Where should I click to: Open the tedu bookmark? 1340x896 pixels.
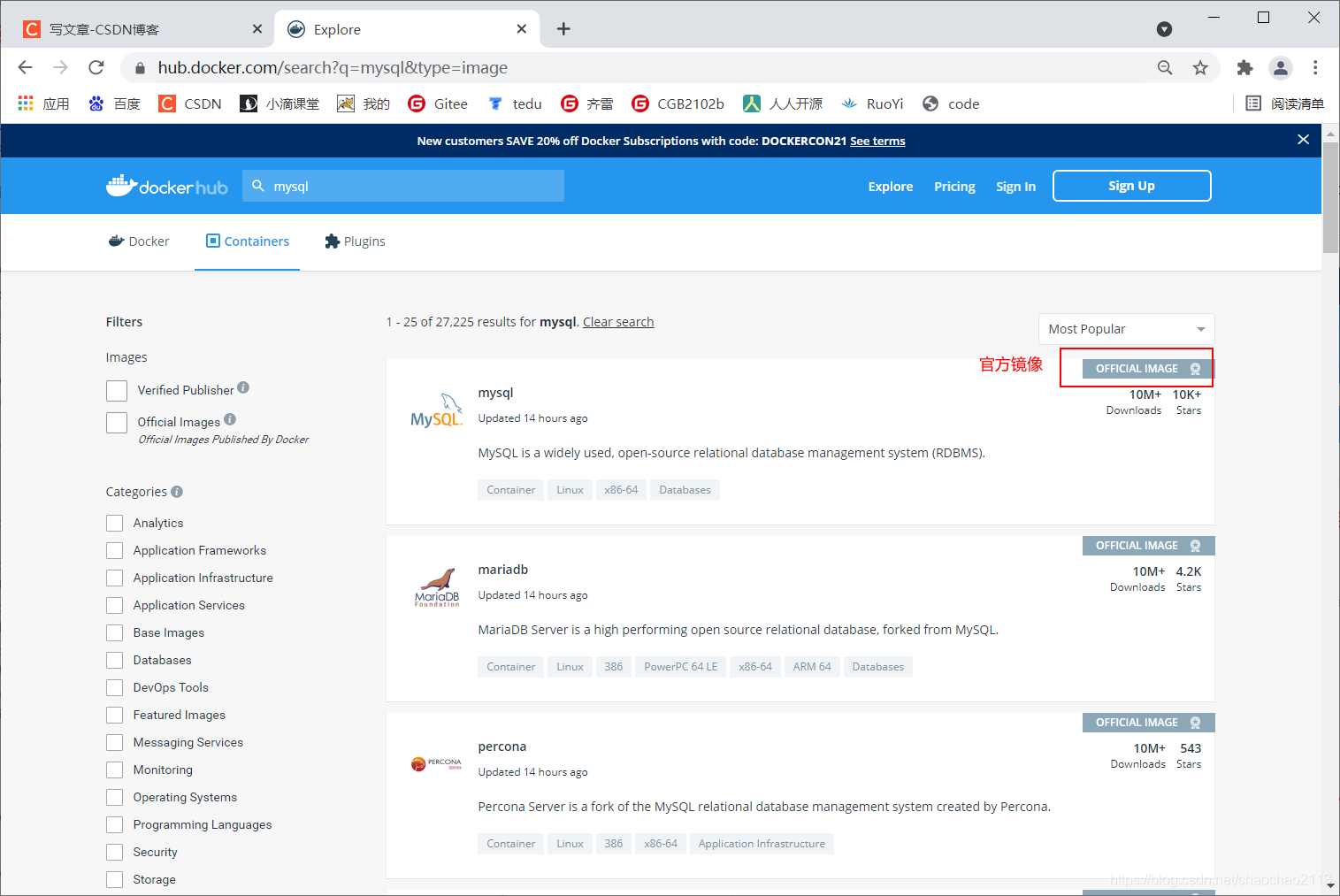pyautogui.click(x=515, y=103)
